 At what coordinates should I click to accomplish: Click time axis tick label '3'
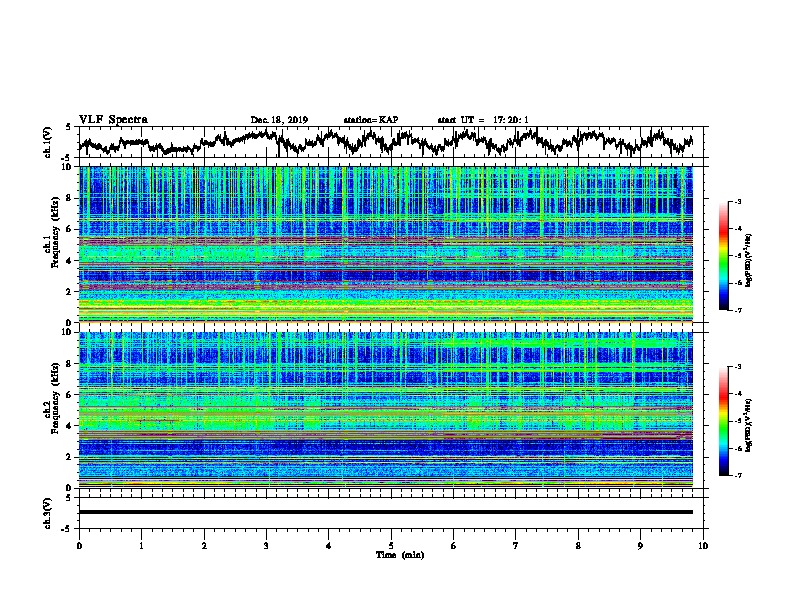(x=266, y=546)
